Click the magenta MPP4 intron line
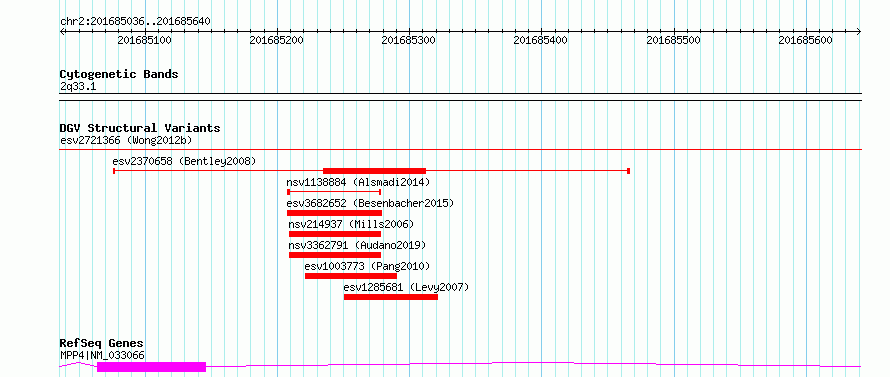This screenshot has height=377, width=890. [534, 363]
